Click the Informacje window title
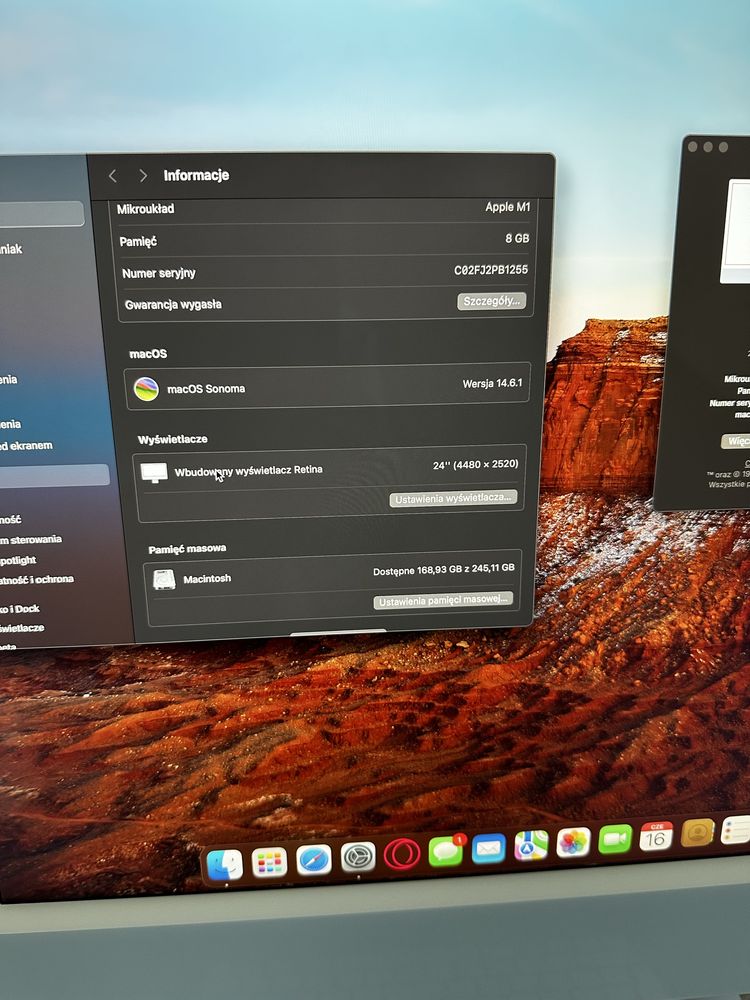750x1000 pixels. click(196, 175)
